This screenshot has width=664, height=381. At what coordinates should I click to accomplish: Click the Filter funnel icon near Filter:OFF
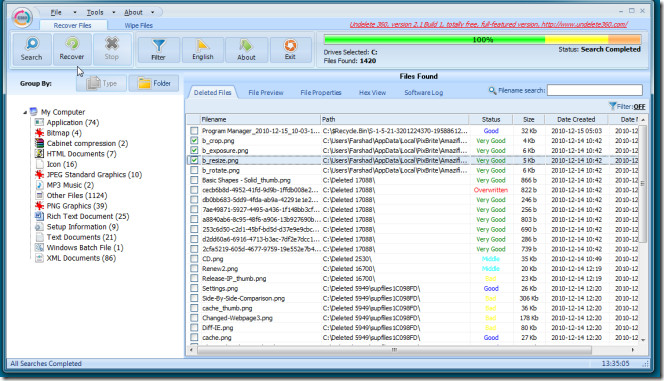[x=612, y=106]
